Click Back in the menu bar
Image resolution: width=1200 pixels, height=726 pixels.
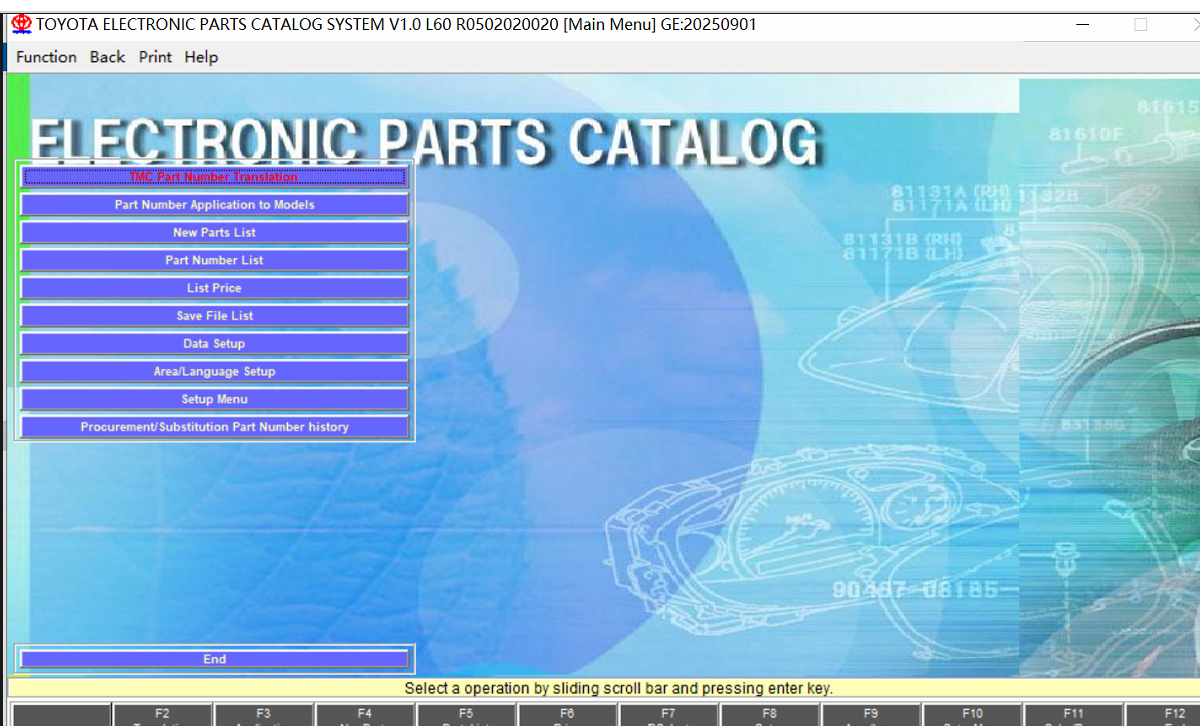pos(107,57)
